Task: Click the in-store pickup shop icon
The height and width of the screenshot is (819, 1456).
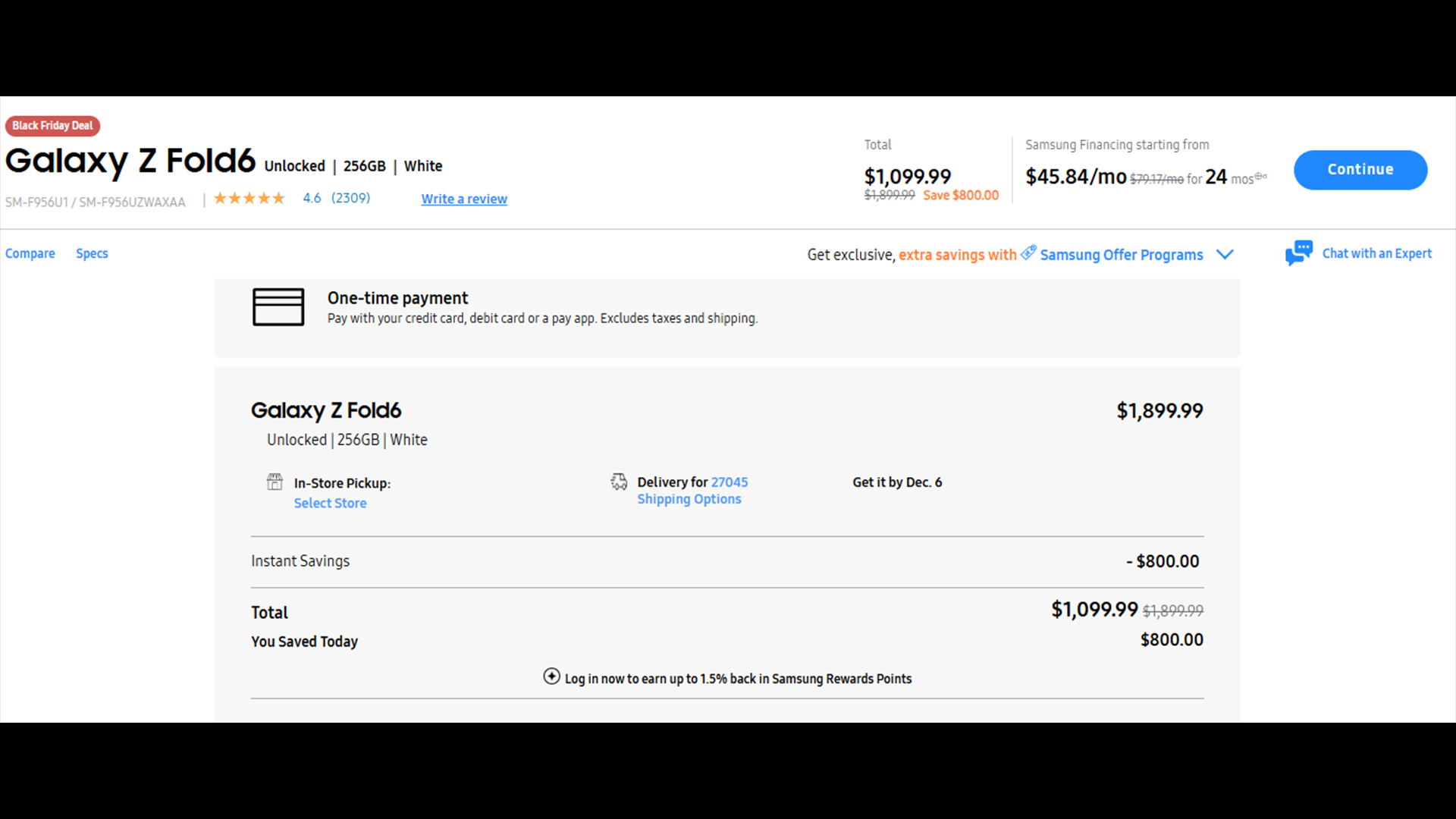Action: tap(275, 482)
